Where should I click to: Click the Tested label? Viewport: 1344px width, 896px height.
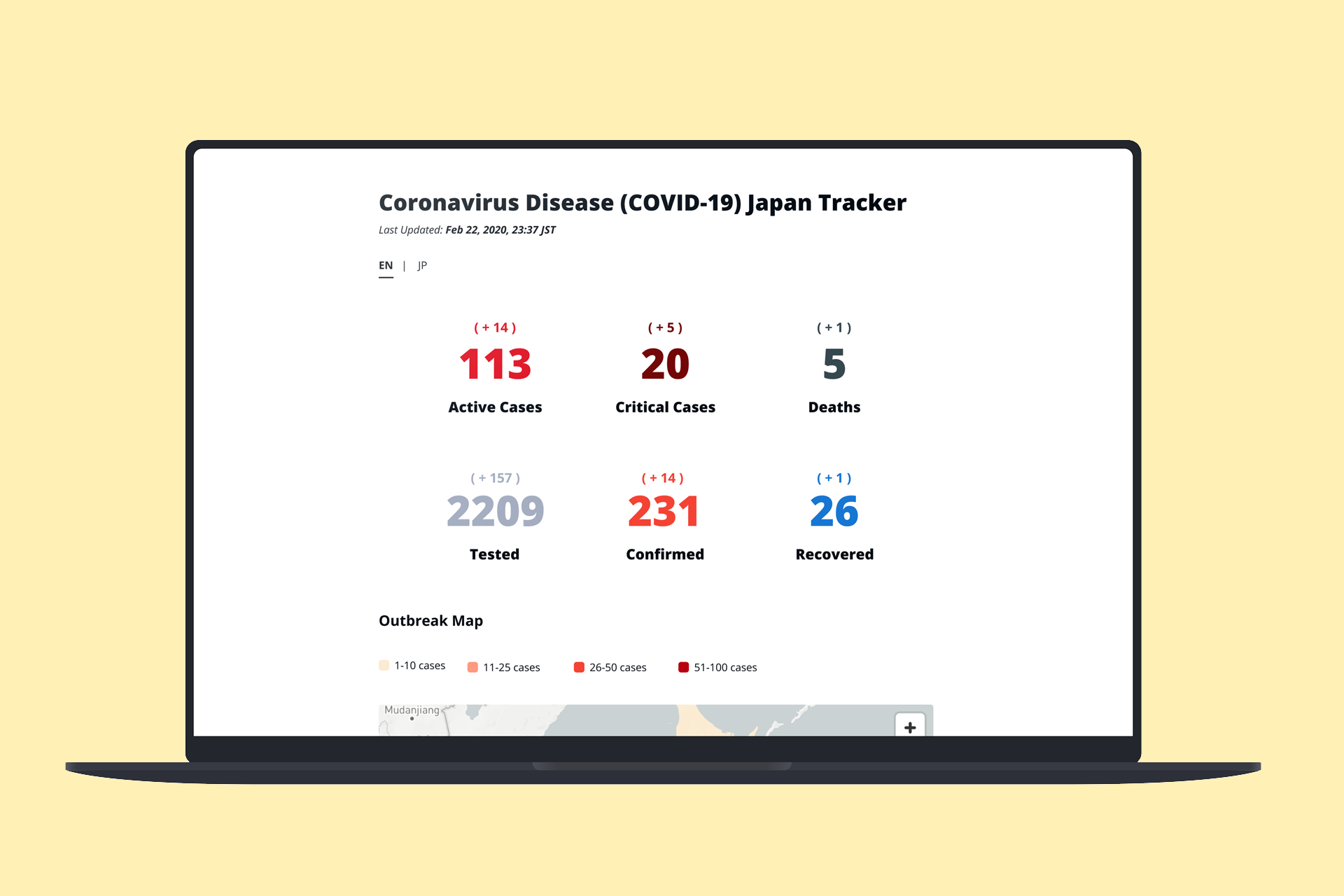(494, 554)
